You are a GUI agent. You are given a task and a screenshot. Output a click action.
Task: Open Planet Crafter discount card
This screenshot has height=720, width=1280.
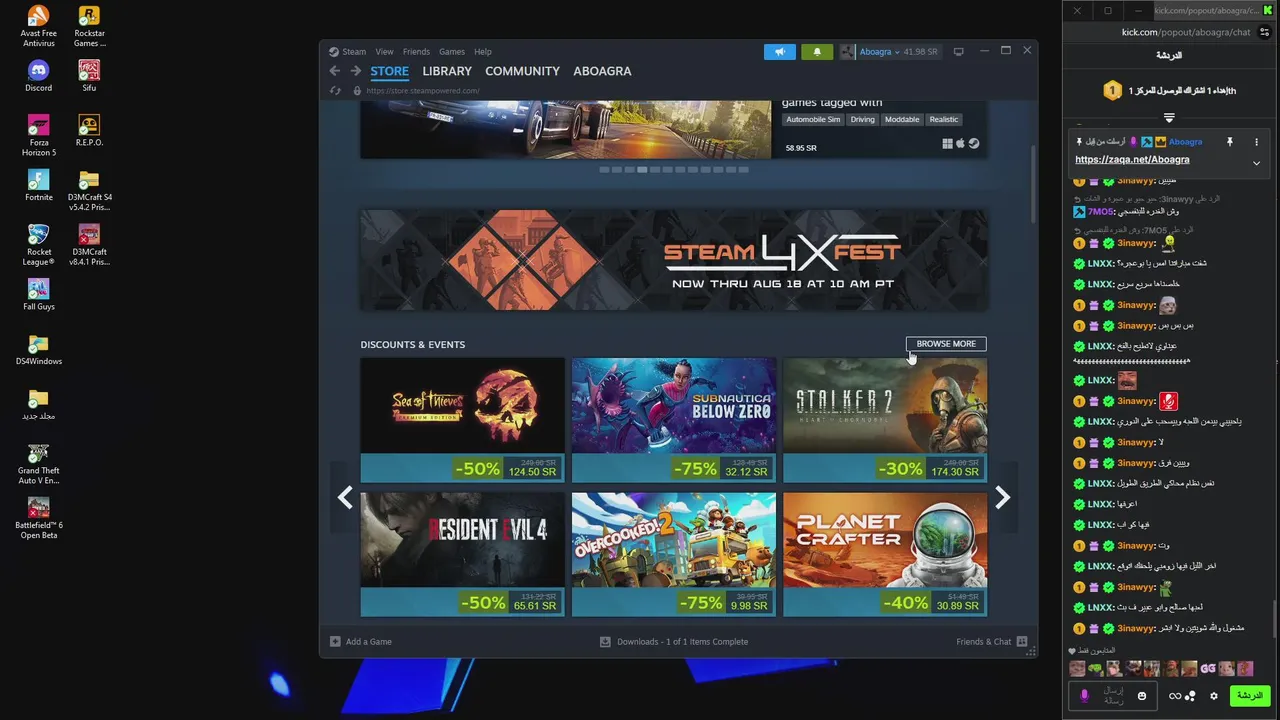point(885,554)
